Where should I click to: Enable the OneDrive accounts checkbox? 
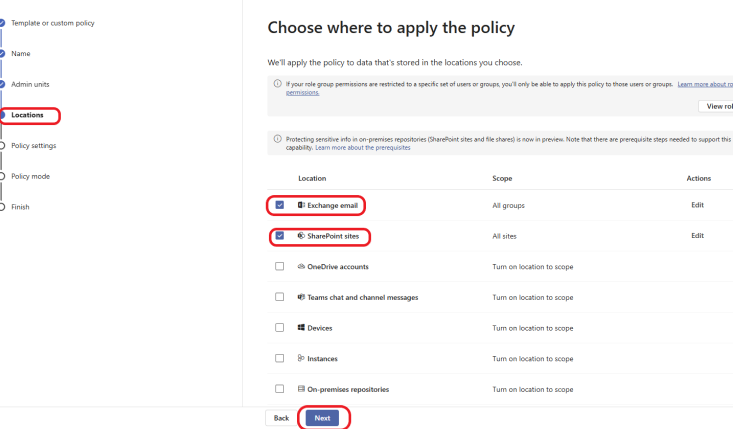click(280, 266)
